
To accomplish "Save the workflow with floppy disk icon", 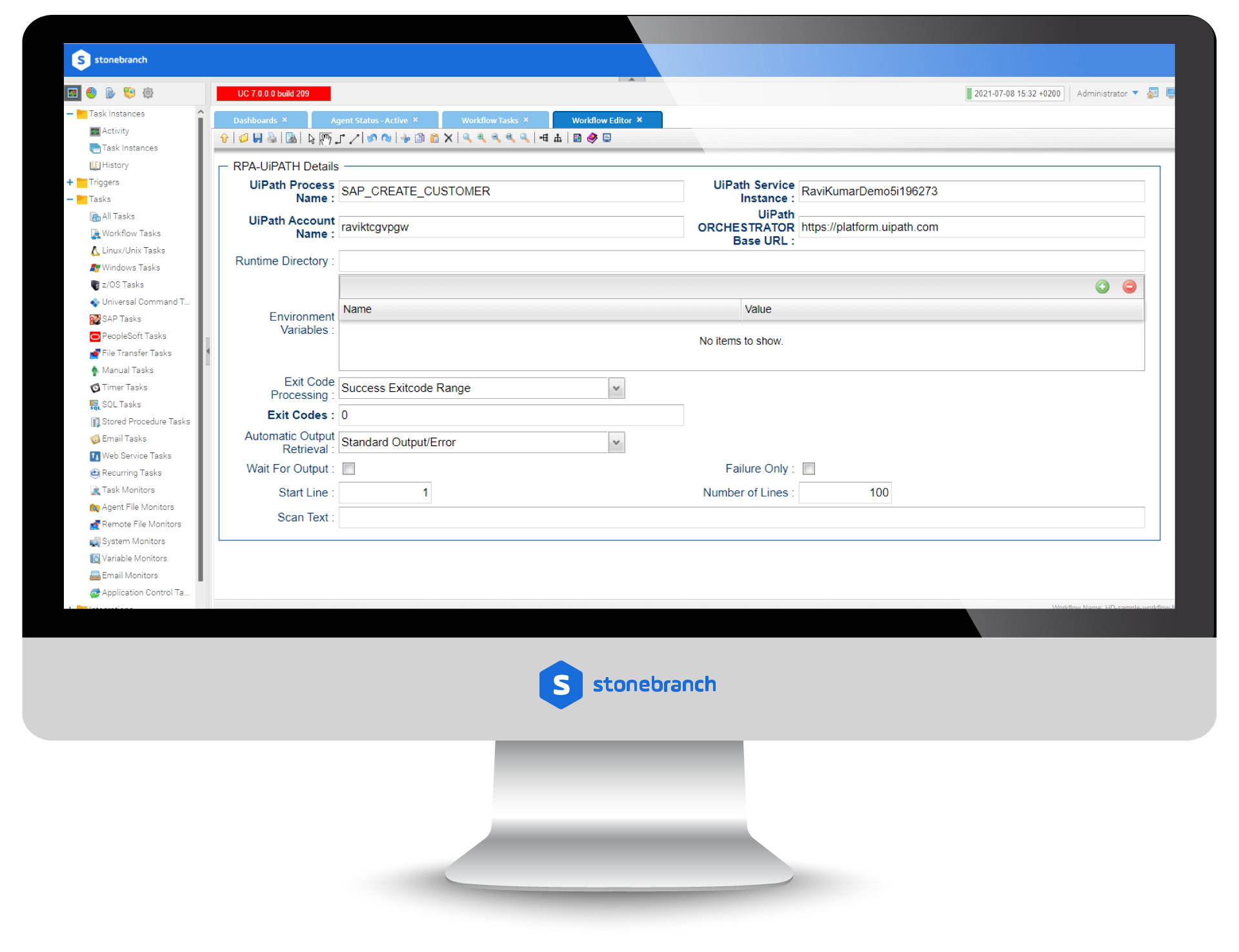I will tap(257, 138).
